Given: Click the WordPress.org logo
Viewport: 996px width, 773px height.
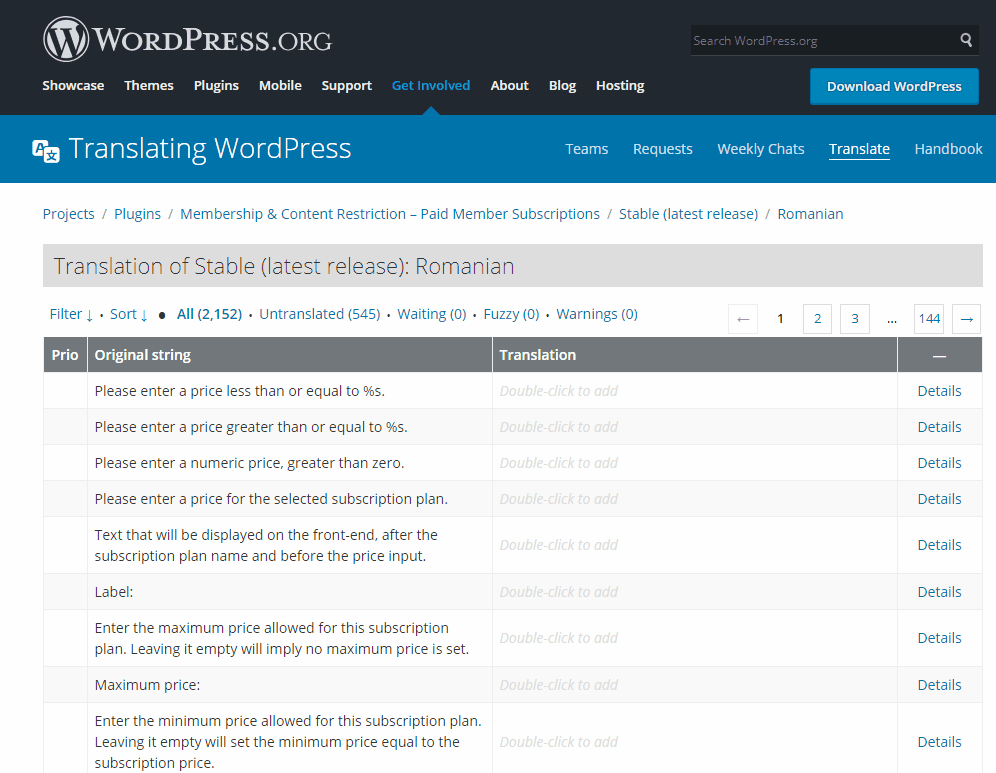Looking at the screenshot, I should coord(187,39).
